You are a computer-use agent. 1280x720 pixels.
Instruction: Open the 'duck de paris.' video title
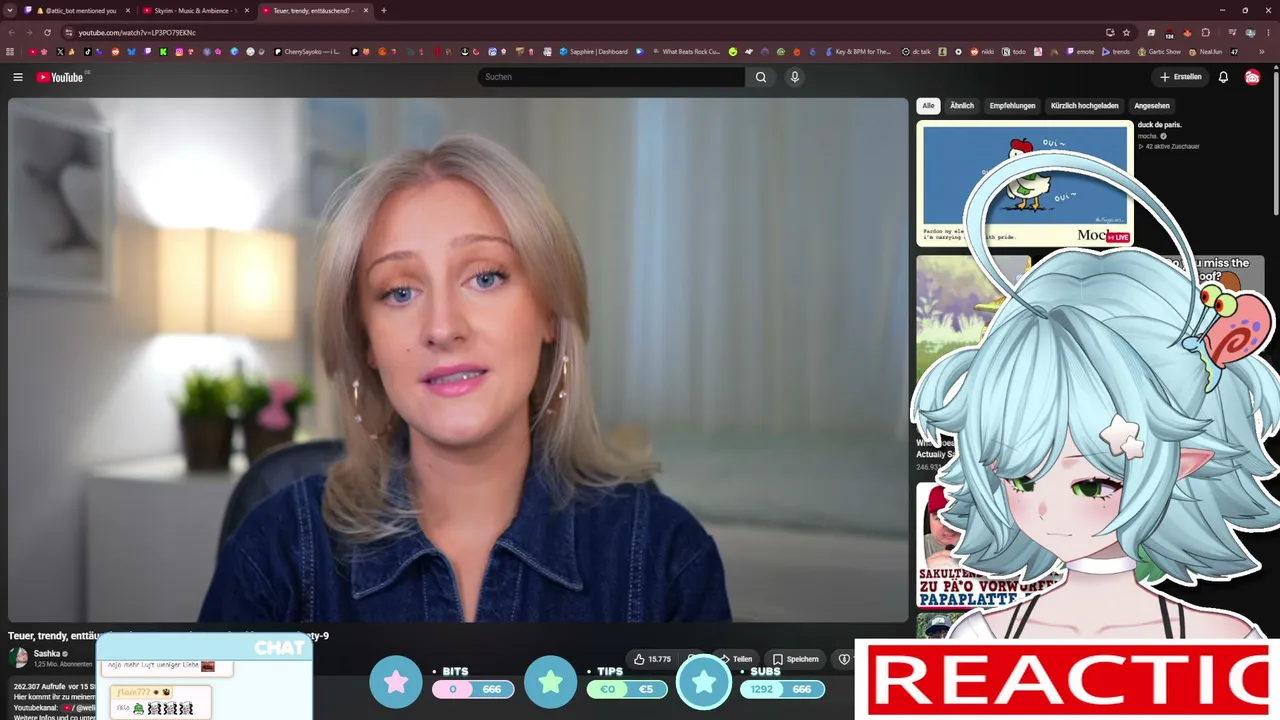point(1159,125)
